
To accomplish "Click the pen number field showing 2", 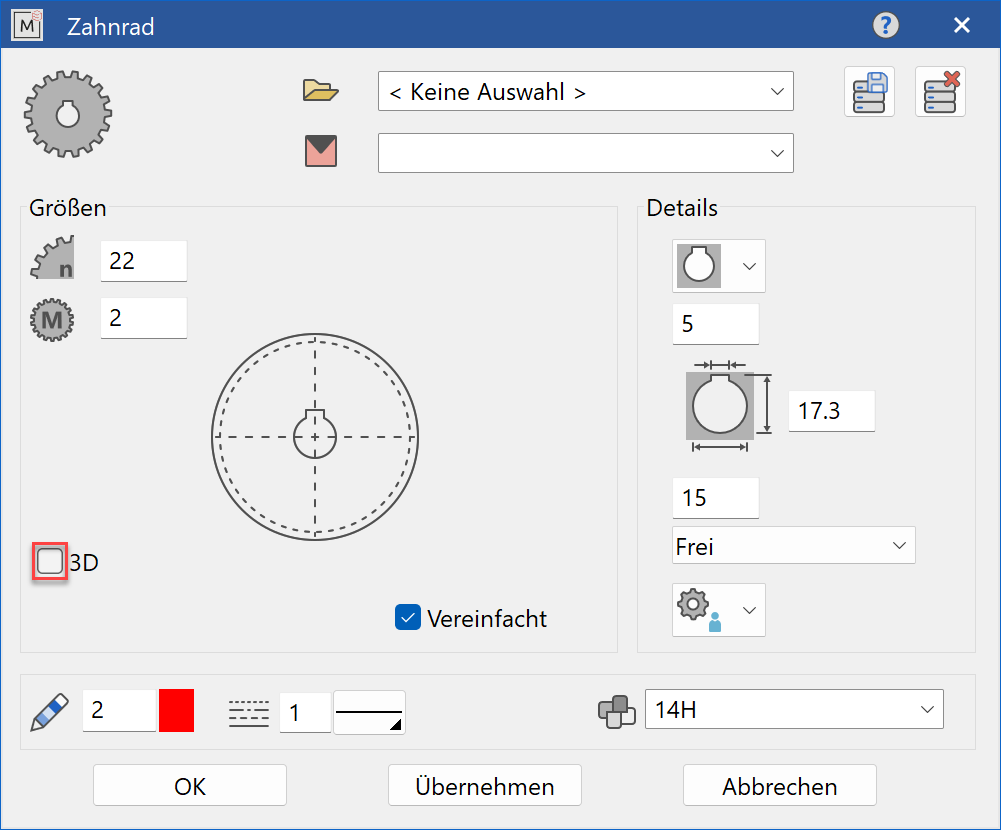I will click(119, 710).
